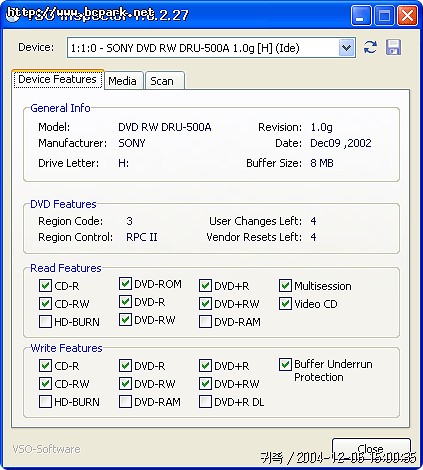
Task: Select the date value Dec09 ,2002
Action: point(341,143)
